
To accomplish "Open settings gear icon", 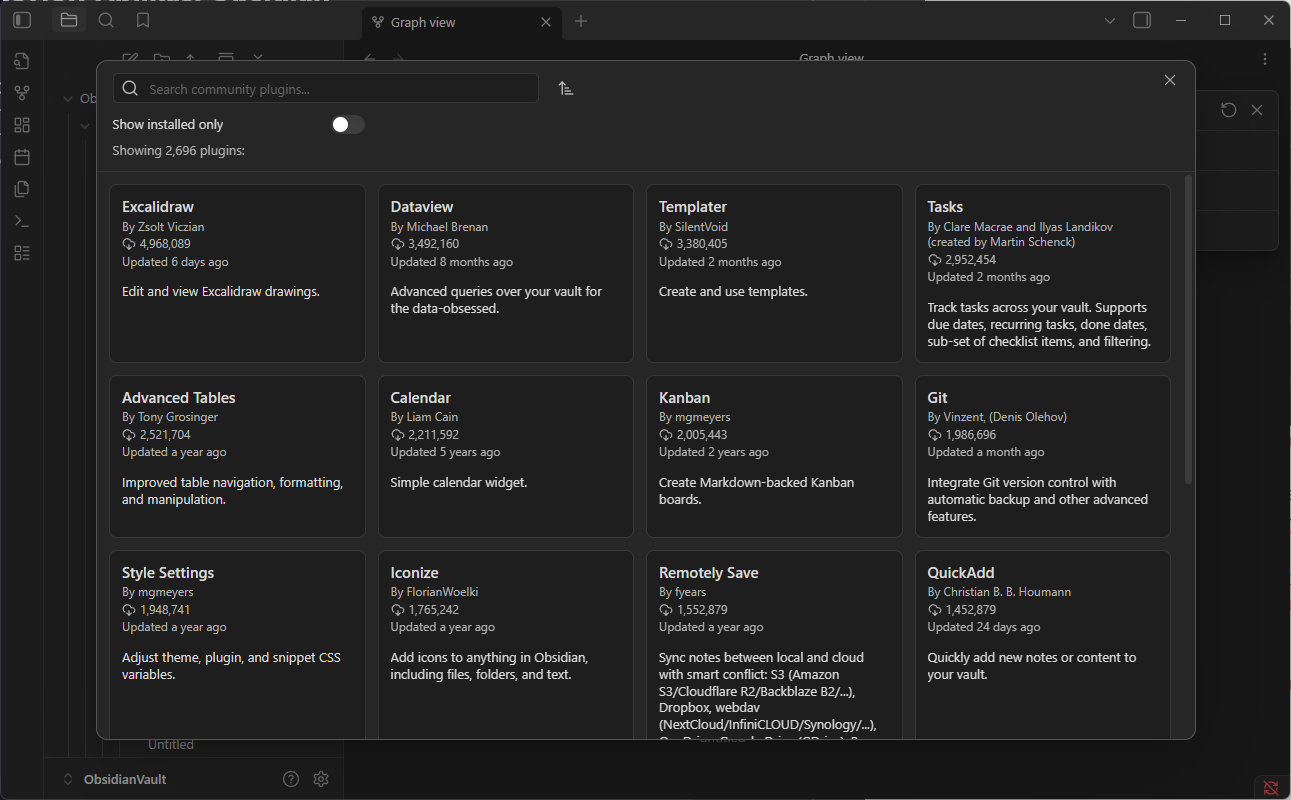I will pyautogui.click(x=321, y=779).
